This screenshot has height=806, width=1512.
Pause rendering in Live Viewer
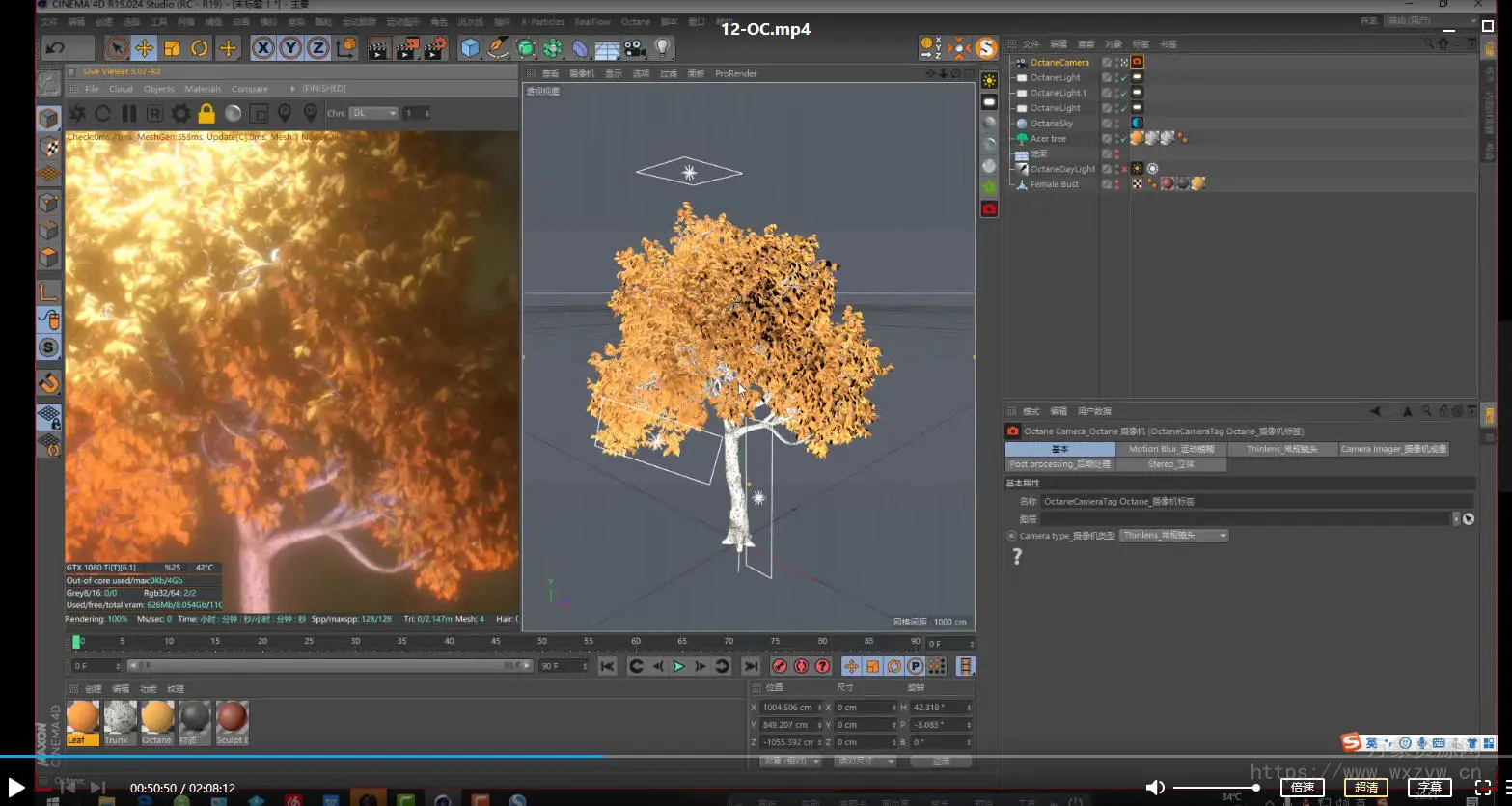coord(129,114)
